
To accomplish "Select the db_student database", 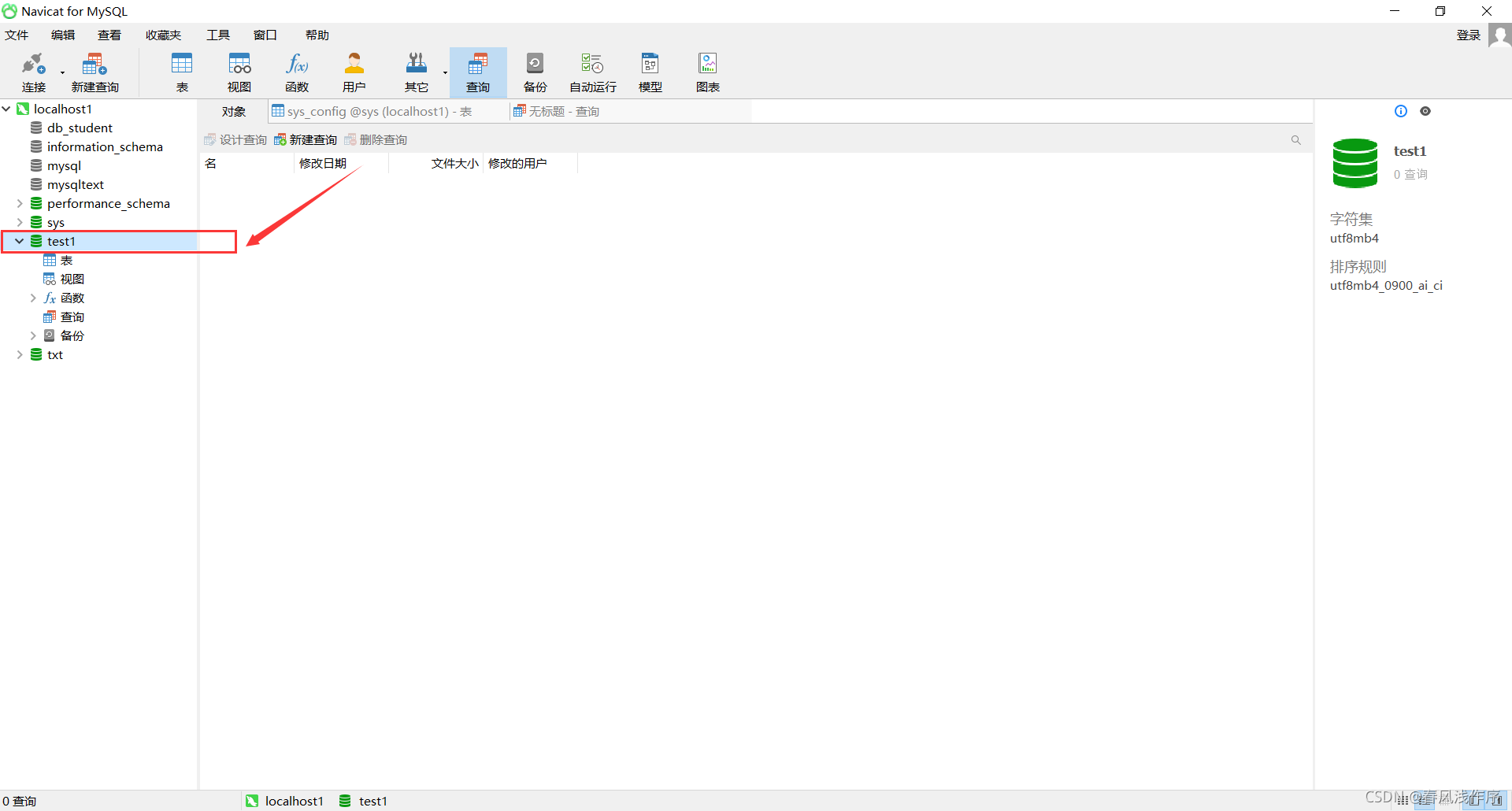I will tap(79, 128).
